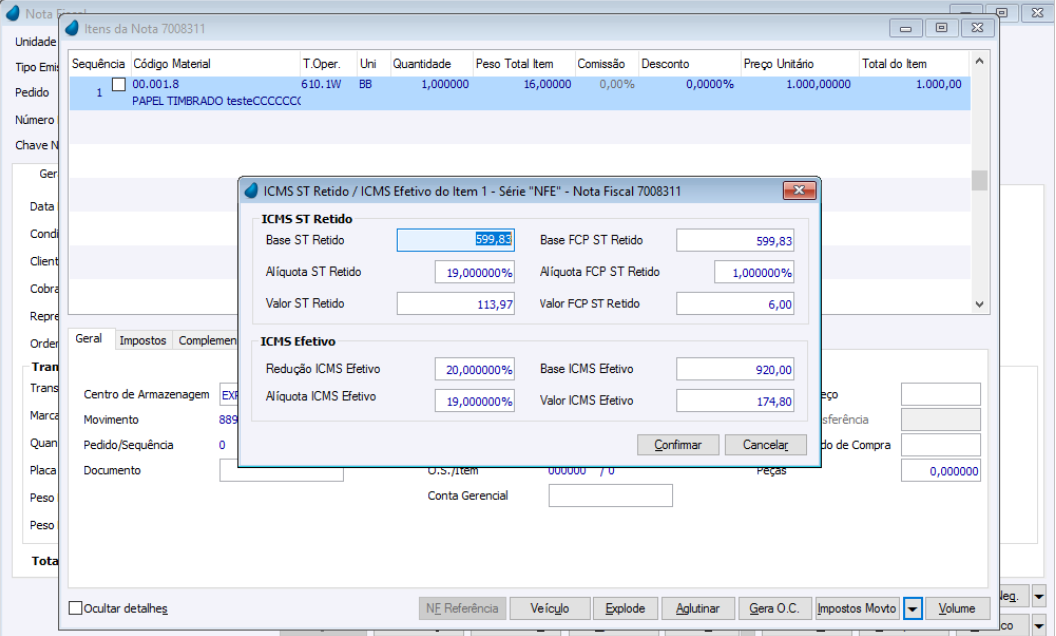This screenshot has height=636, width=1056.
Task: Click the Explode button
Action: (x=625, y=608)
